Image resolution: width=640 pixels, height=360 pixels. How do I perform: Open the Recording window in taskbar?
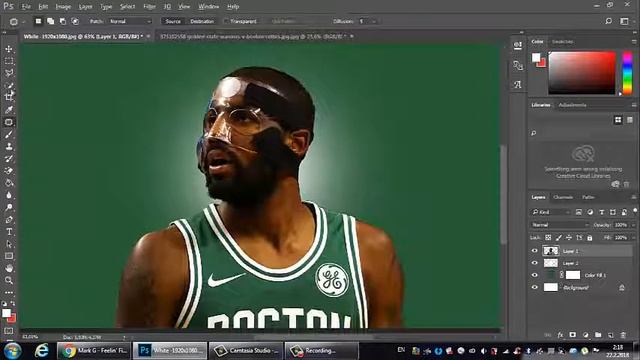(321, 351)
